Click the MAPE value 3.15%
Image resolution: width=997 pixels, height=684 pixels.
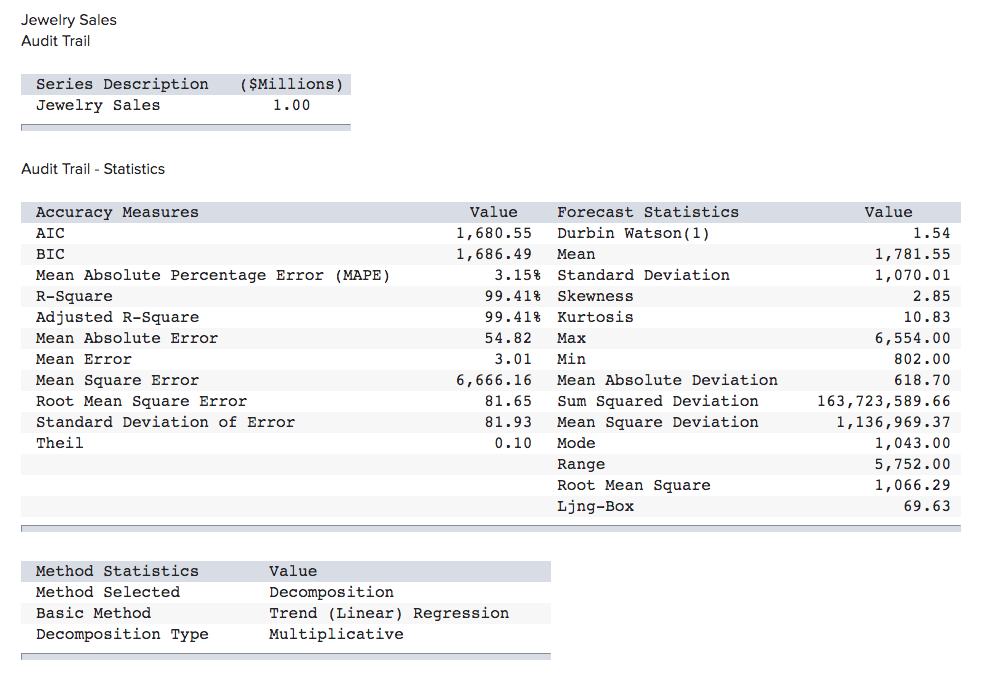click(x=517, y=275)
